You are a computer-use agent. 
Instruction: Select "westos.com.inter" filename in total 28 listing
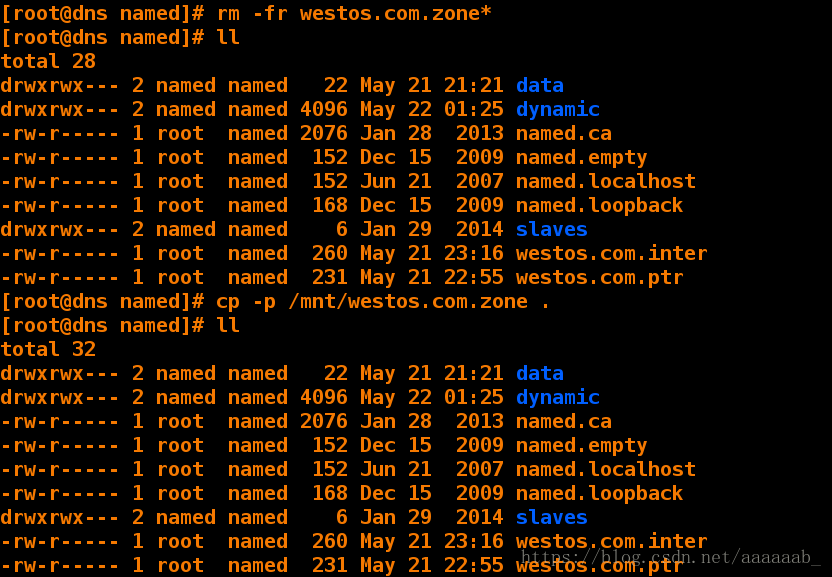pyautogui.click(x=611, y=253)
